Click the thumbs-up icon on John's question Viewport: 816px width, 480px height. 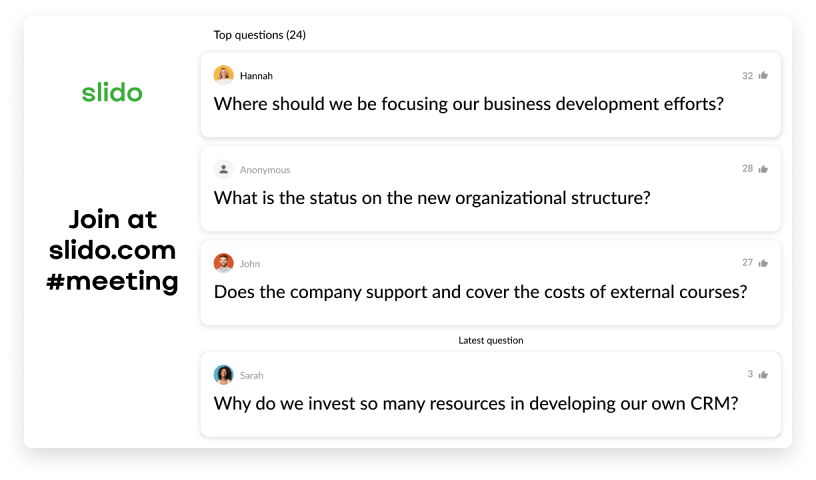tap(763, 263)
